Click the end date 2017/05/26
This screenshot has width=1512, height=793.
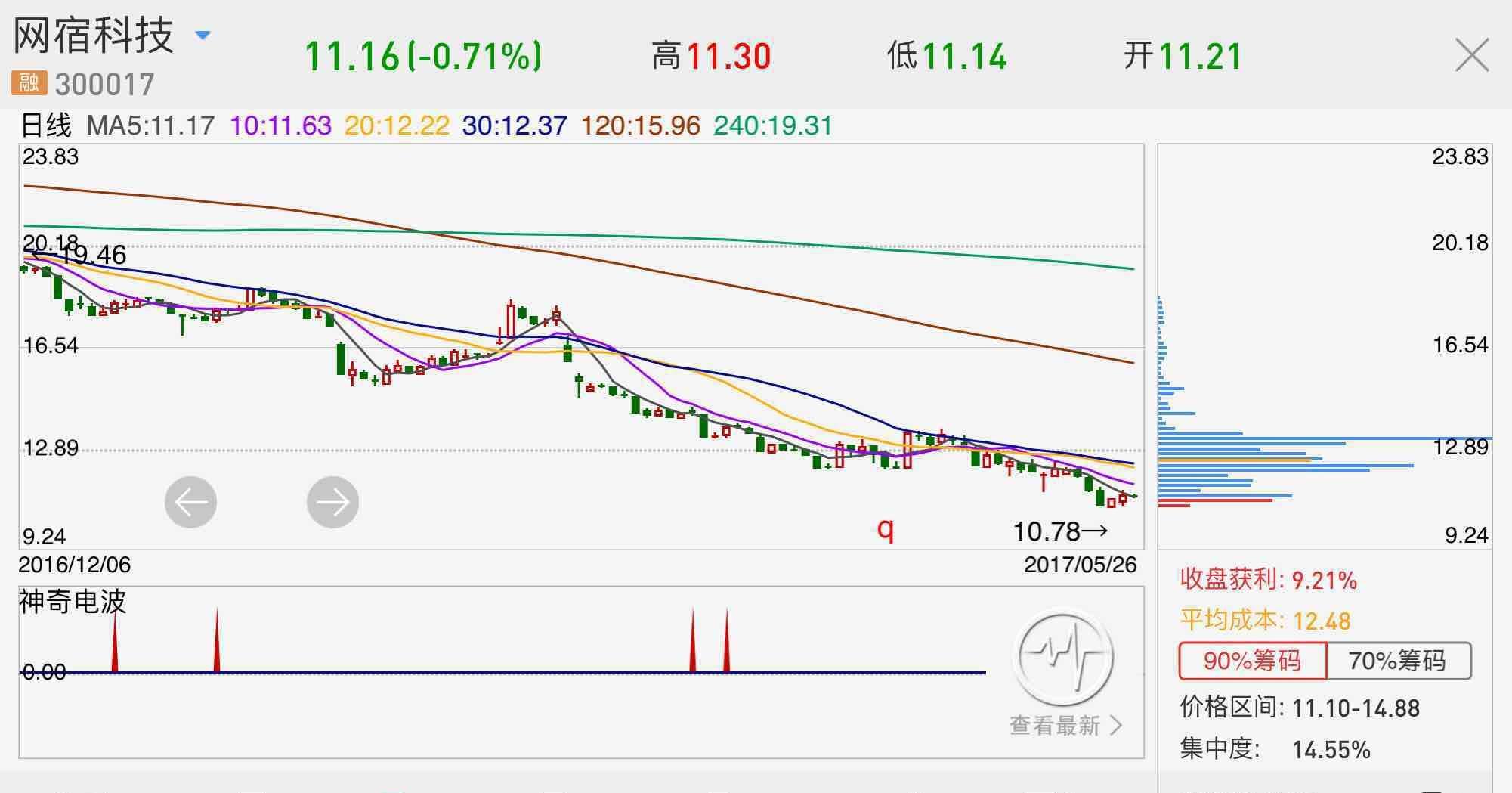tap(1080, 565)
